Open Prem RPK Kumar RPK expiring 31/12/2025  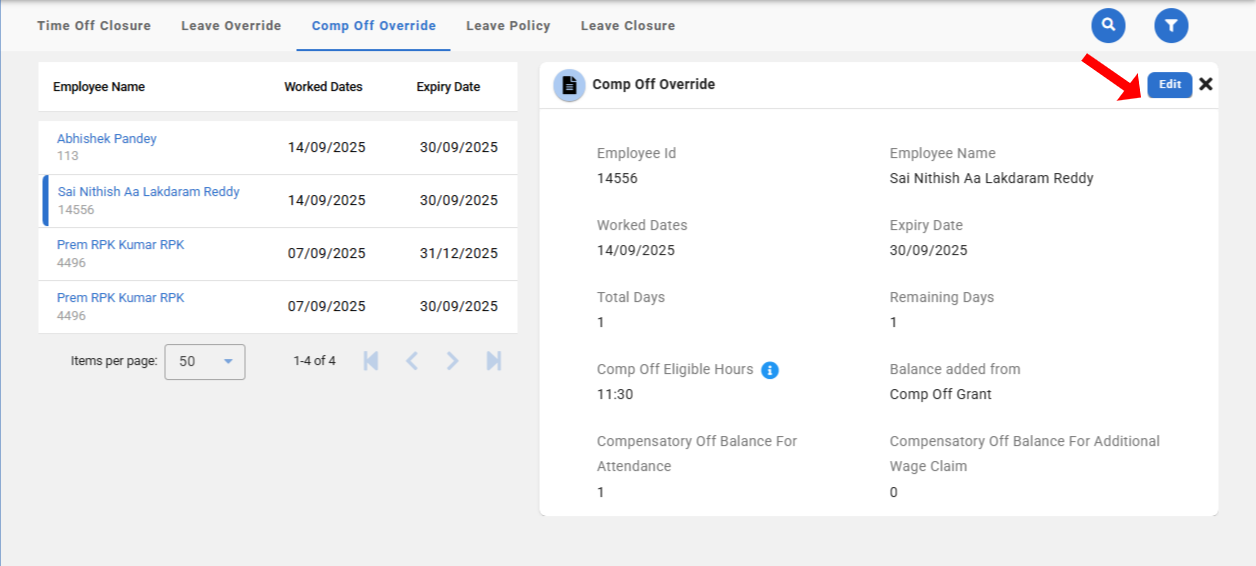tap(121, 245)
